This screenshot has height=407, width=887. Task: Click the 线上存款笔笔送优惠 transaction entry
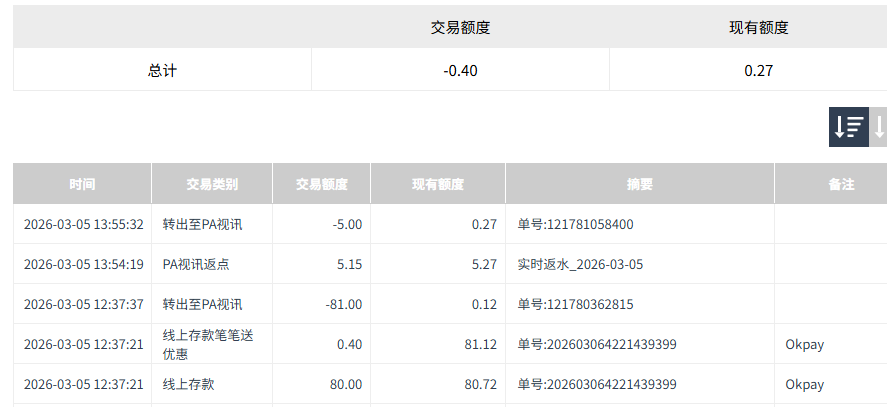(207, 344)
